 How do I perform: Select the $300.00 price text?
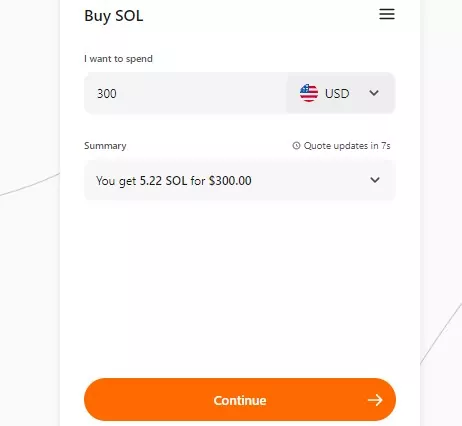(230, 181)
